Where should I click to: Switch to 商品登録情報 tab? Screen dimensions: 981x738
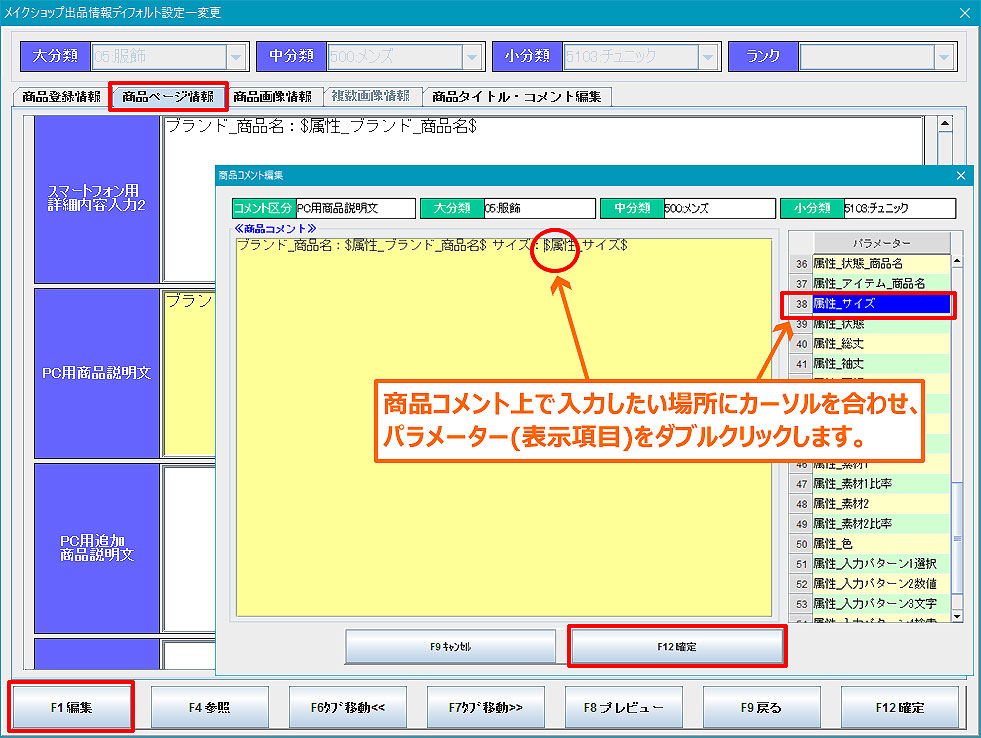click(61, 97)
